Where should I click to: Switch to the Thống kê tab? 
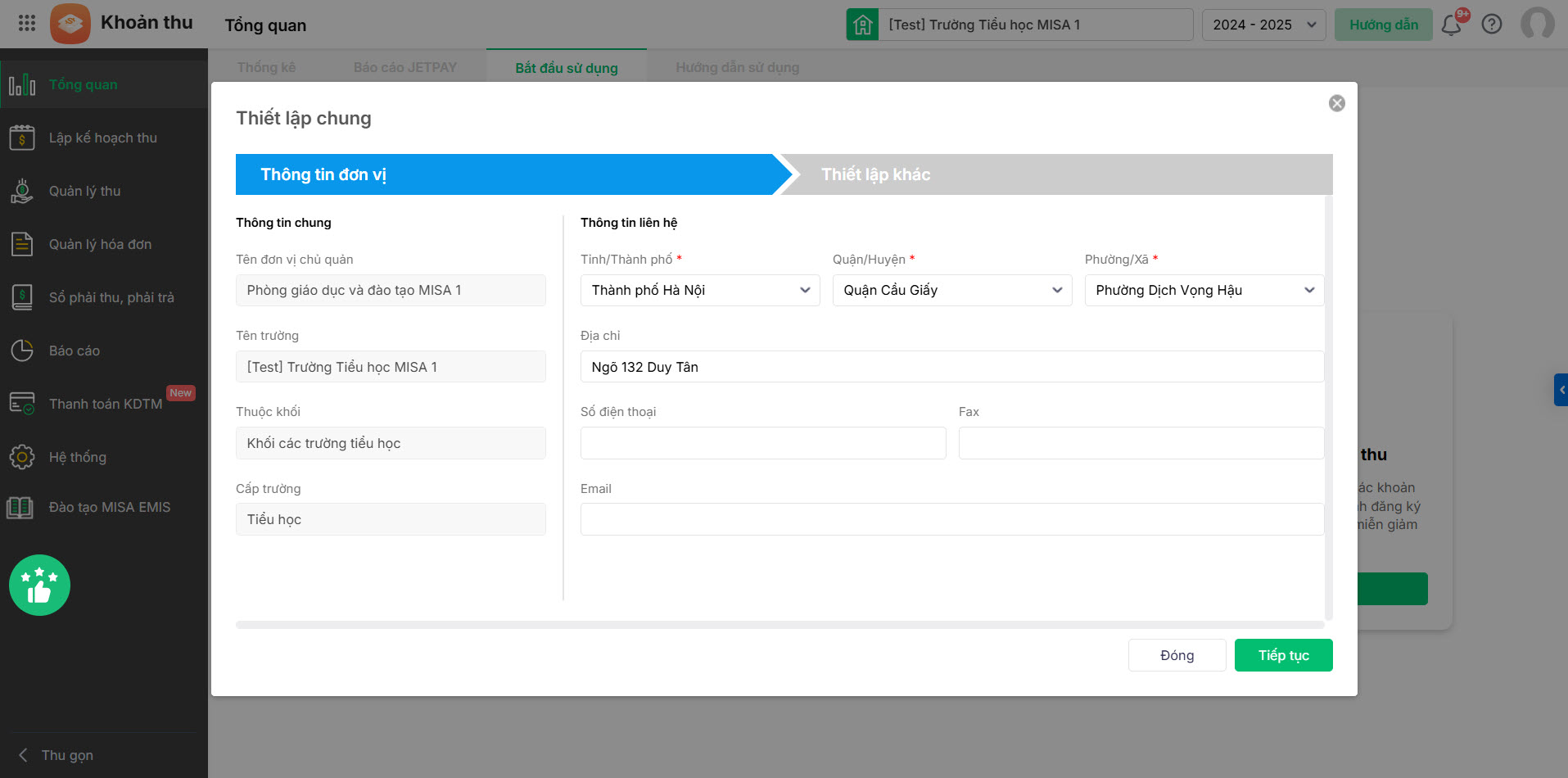click(266, 67)
